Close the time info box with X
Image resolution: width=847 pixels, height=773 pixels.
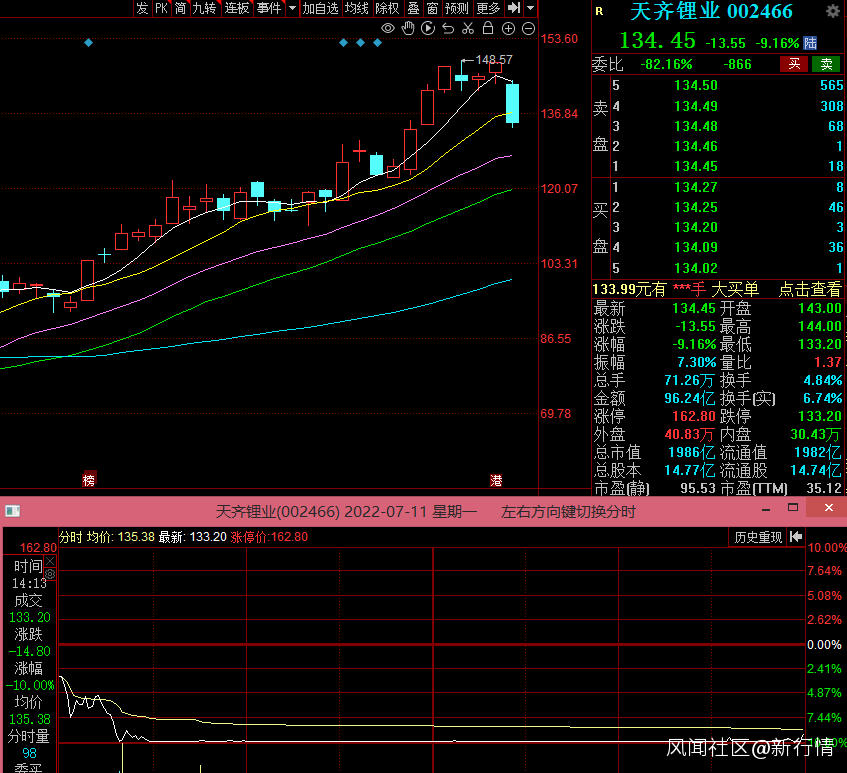point(50,562)
